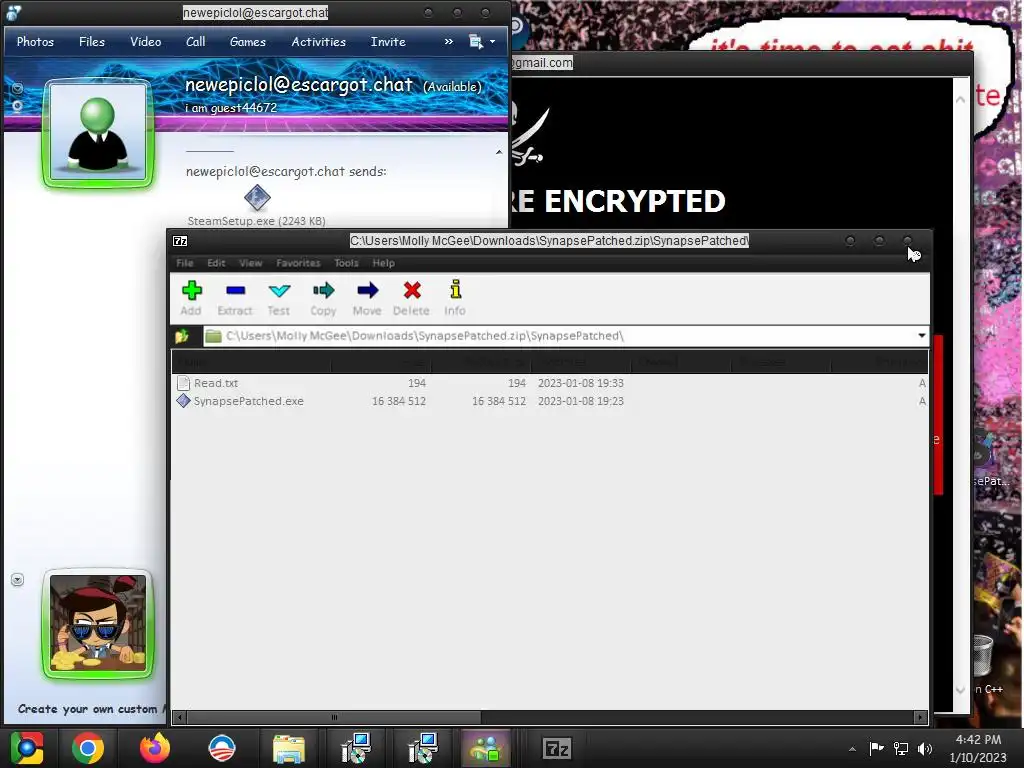This screenshot has height=768, width=1024.
Task: Open Firefox from the taskbar
Action: [x=155, y=748]
